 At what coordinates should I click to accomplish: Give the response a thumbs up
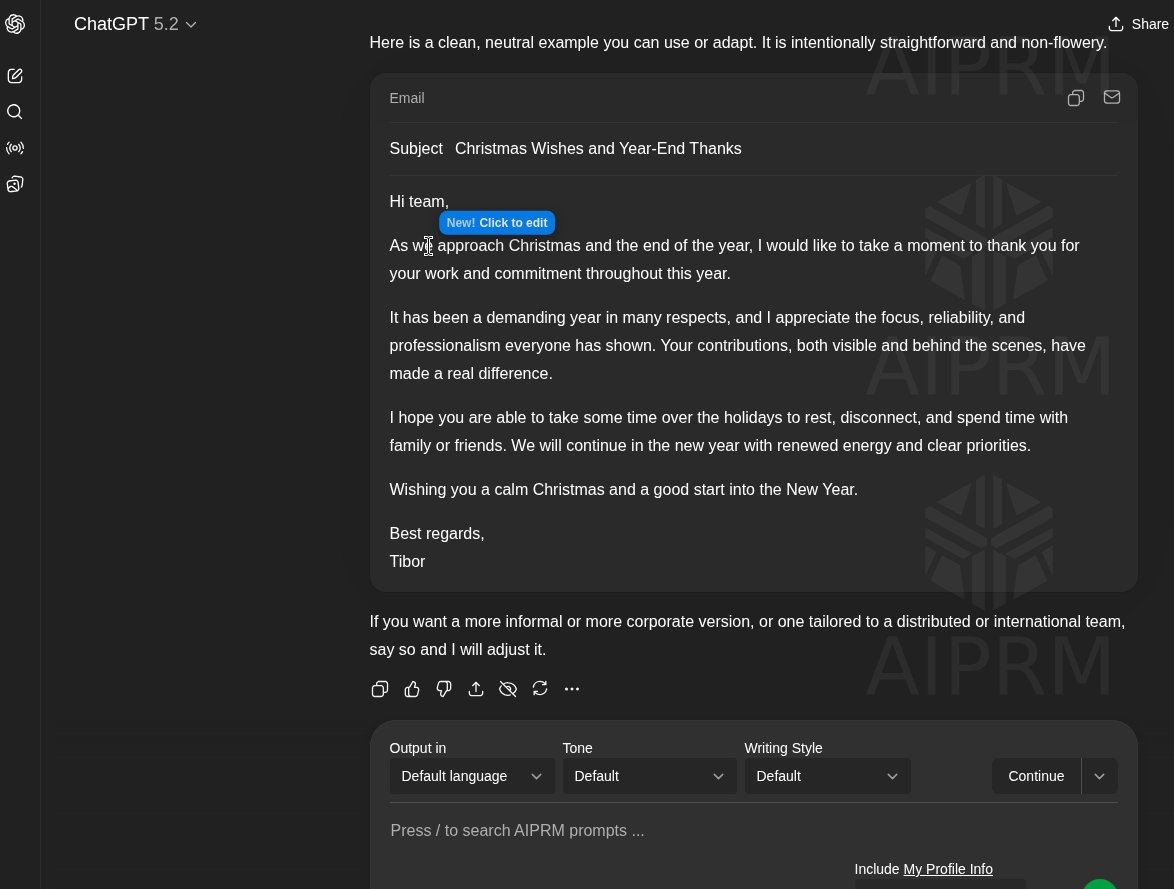pyautogui.click(x=412, y=689)
